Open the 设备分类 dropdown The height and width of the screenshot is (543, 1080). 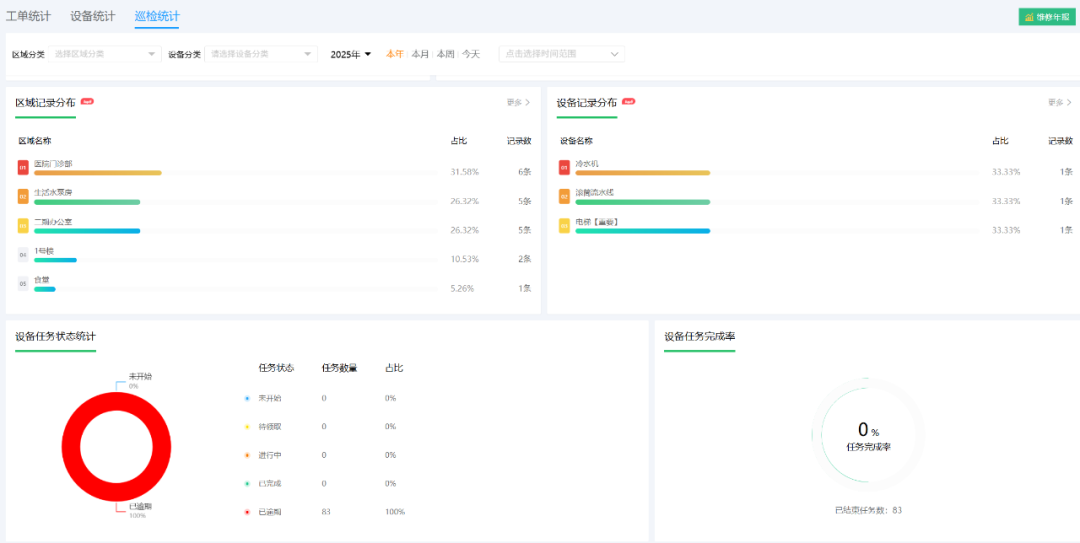coord(261,54)
